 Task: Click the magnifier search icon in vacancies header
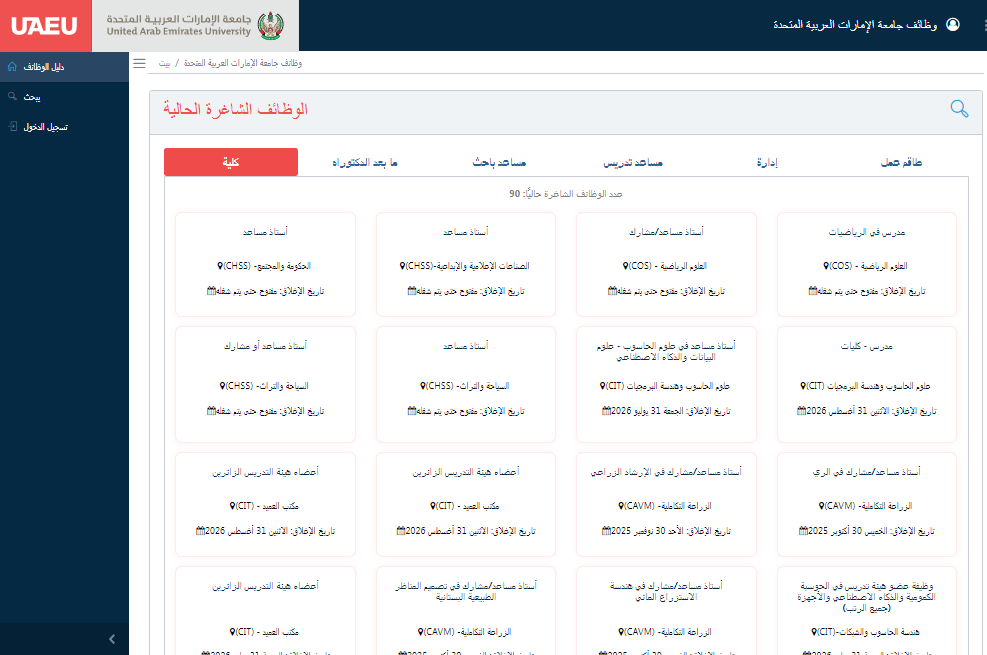point(958,109)
